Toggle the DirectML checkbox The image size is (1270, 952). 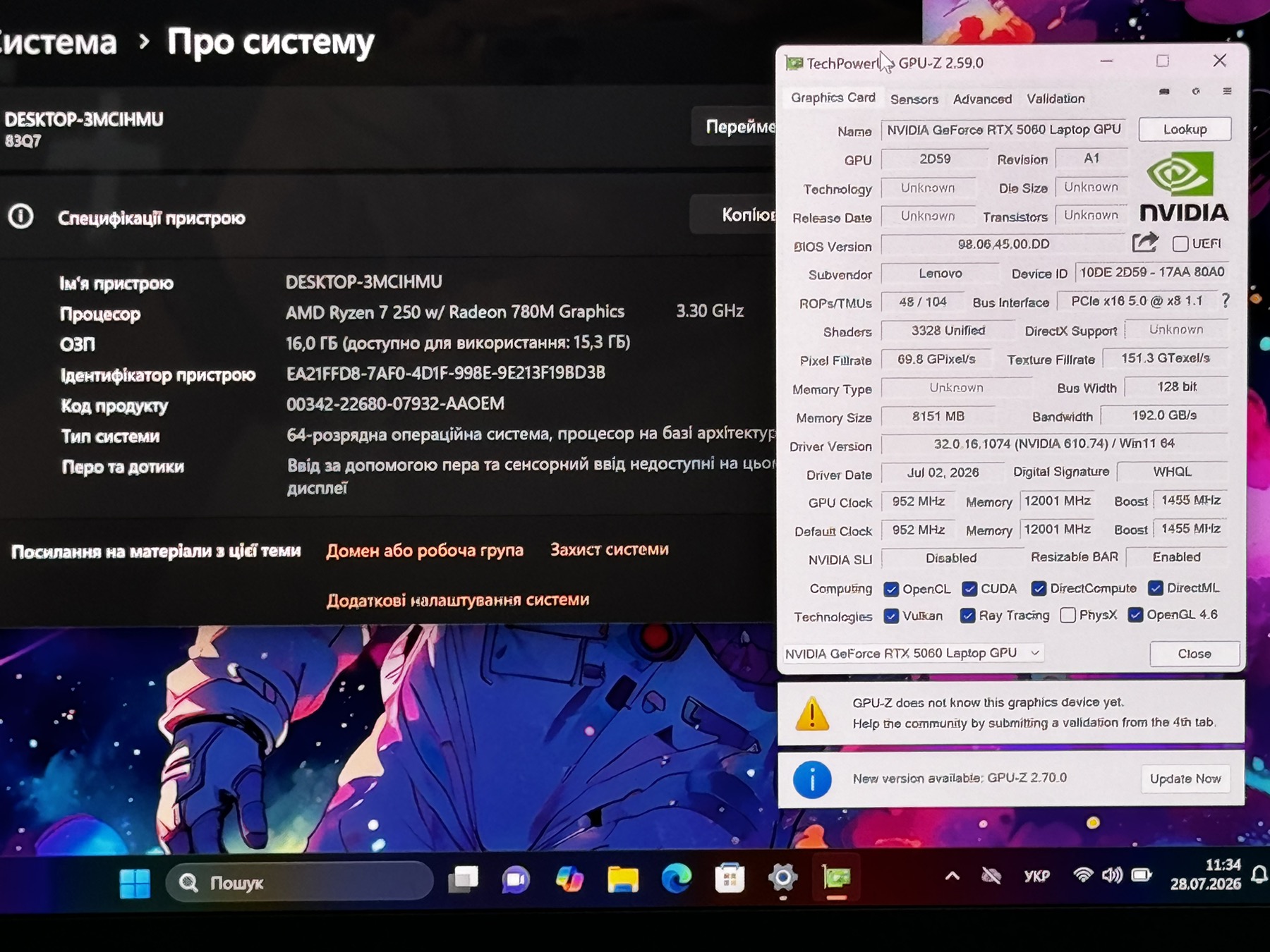(x=1156, y=587)
